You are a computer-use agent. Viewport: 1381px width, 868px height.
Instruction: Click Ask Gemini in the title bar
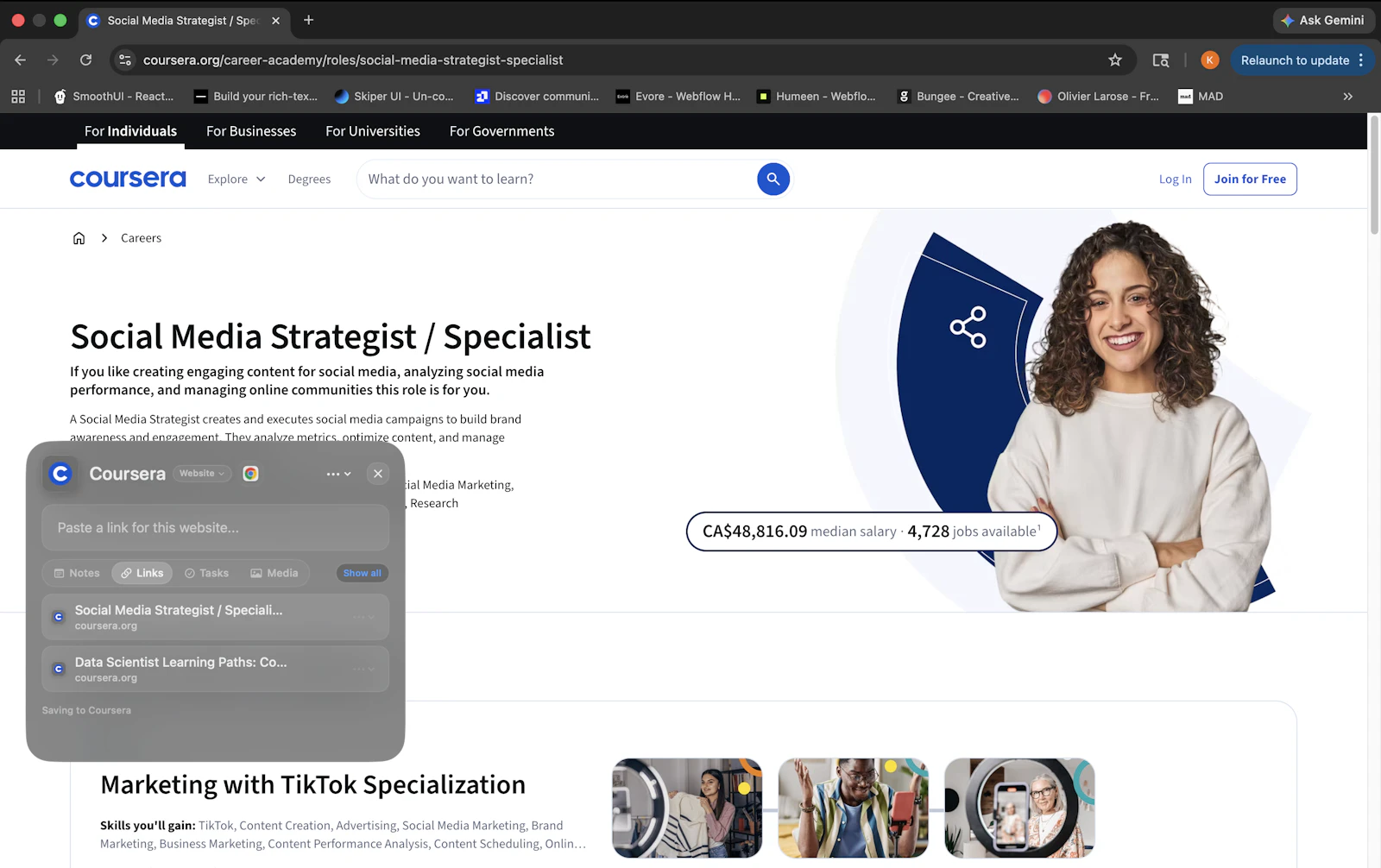tap(1322, 20)
